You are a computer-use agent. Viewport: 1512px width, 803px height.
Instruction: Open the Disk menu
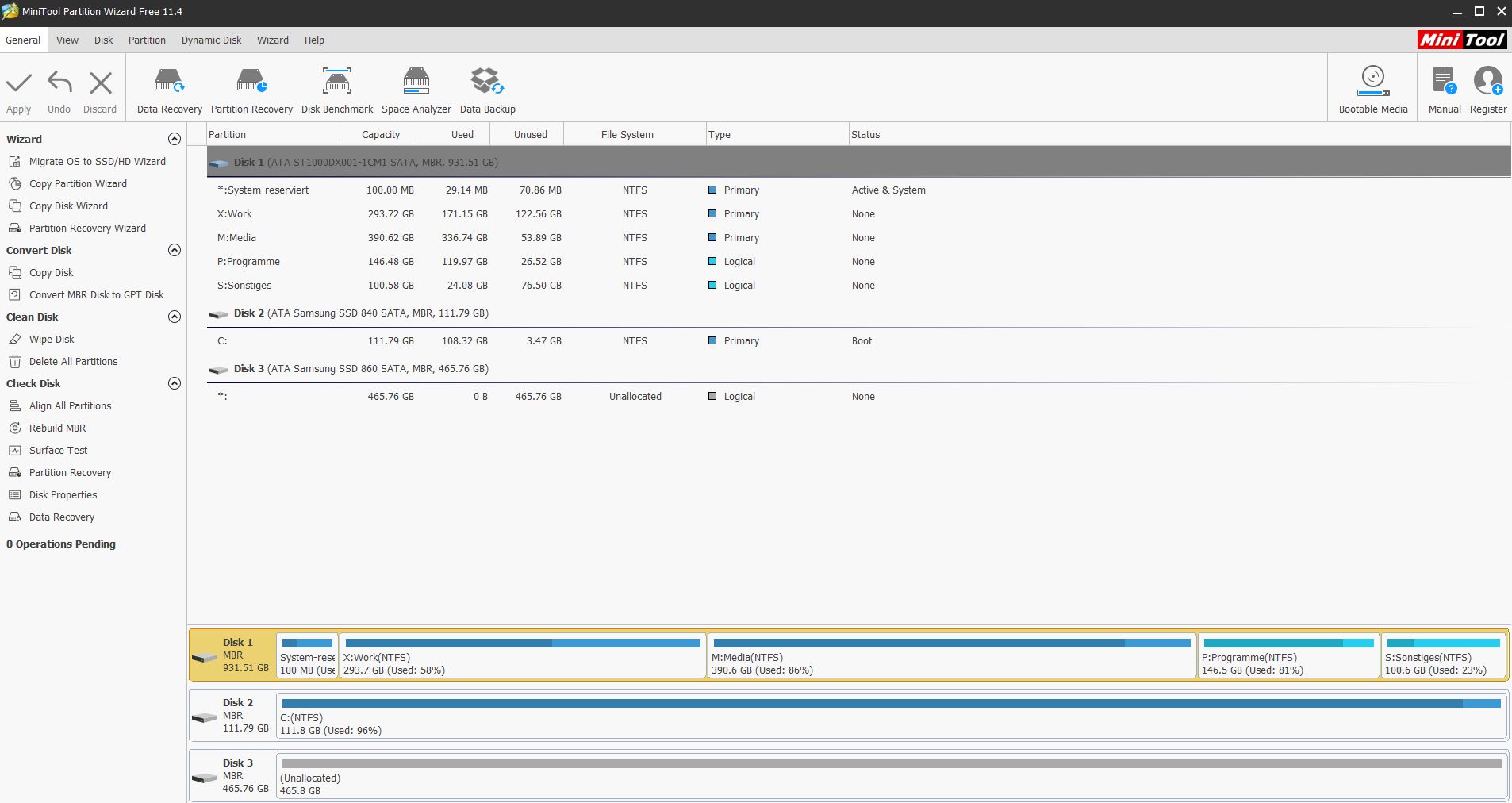pos(104,40)
